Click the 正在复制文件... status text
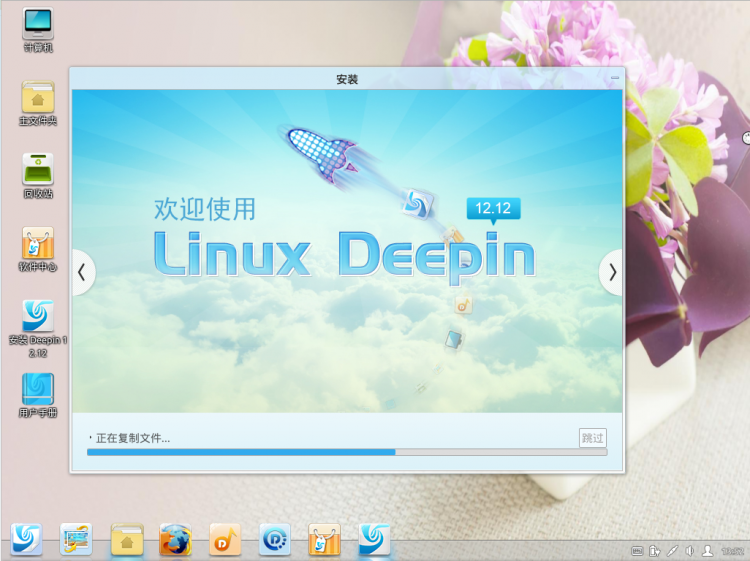Viewport: 750px width, 561px height. point(132,438)
